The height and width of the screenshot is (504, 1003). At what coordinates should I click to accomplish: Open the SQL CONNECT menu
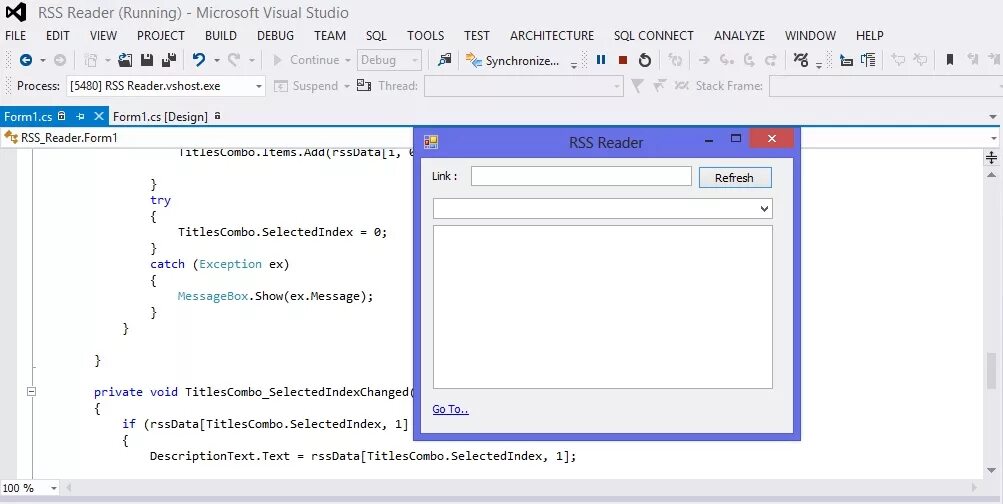pyautogui.click(x=653, y=36)
